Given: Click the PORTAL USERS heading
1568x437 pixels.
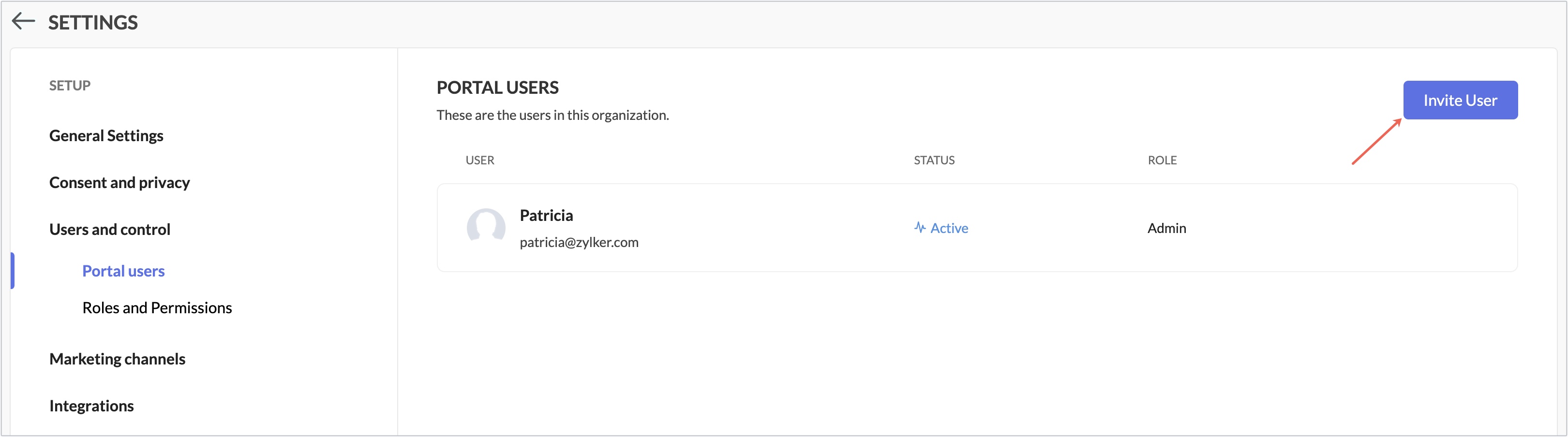Looking at the screenshot, I should click(x=497, y=87).
